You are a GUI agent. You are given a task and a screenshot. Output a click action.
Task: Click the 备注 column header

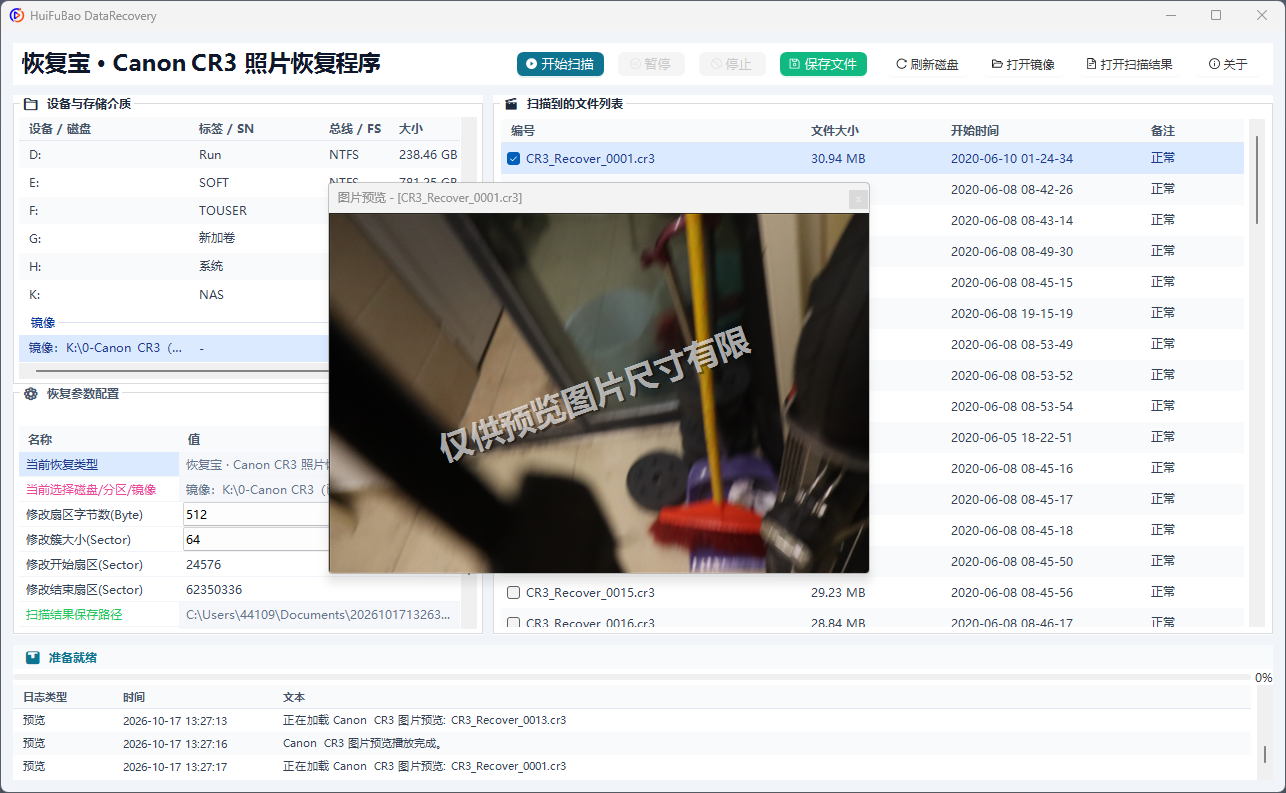[1163, 130]
